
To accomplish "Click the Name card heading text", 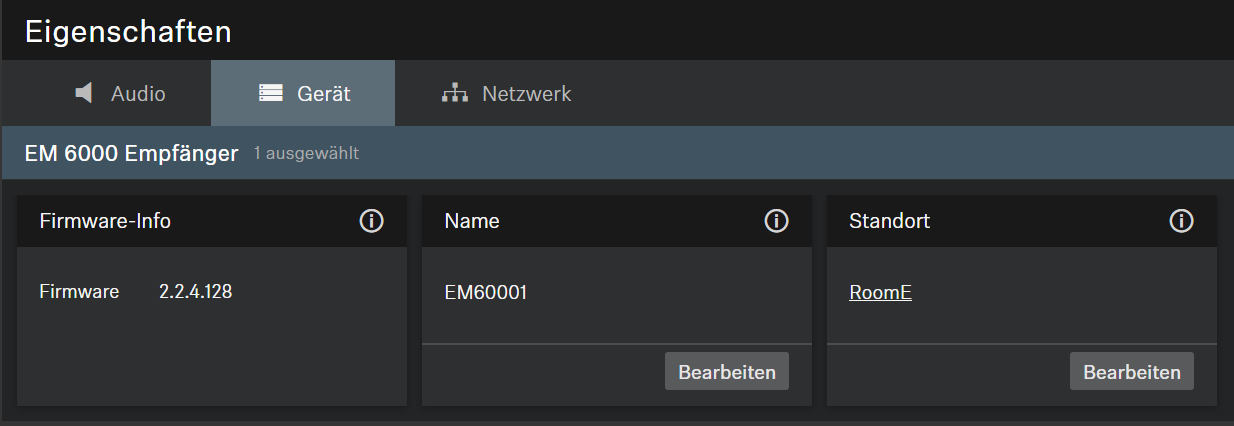I will [x=471, y=221].
